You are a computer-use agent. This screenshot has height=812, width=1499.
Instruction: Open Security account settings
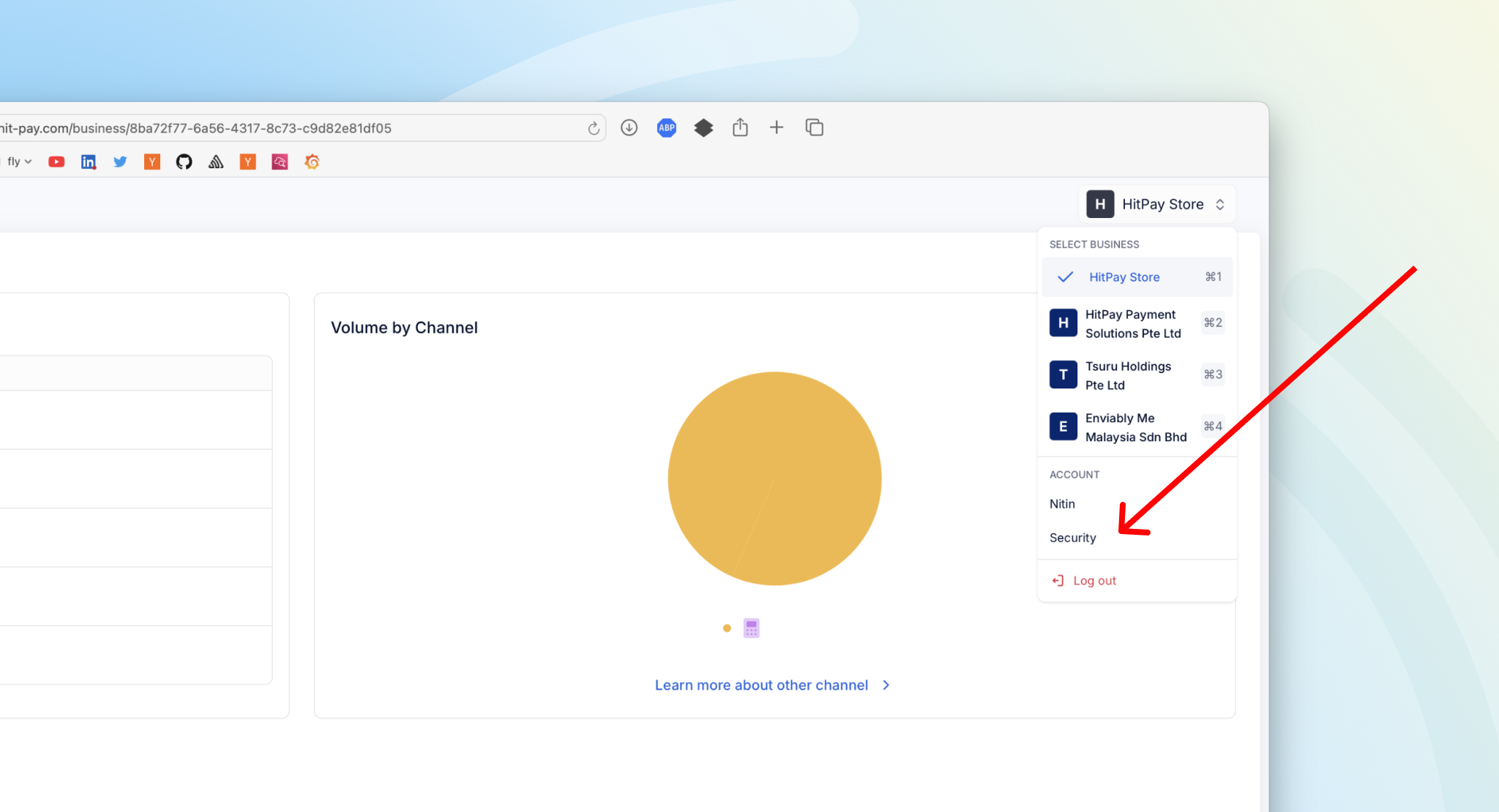1073,538
